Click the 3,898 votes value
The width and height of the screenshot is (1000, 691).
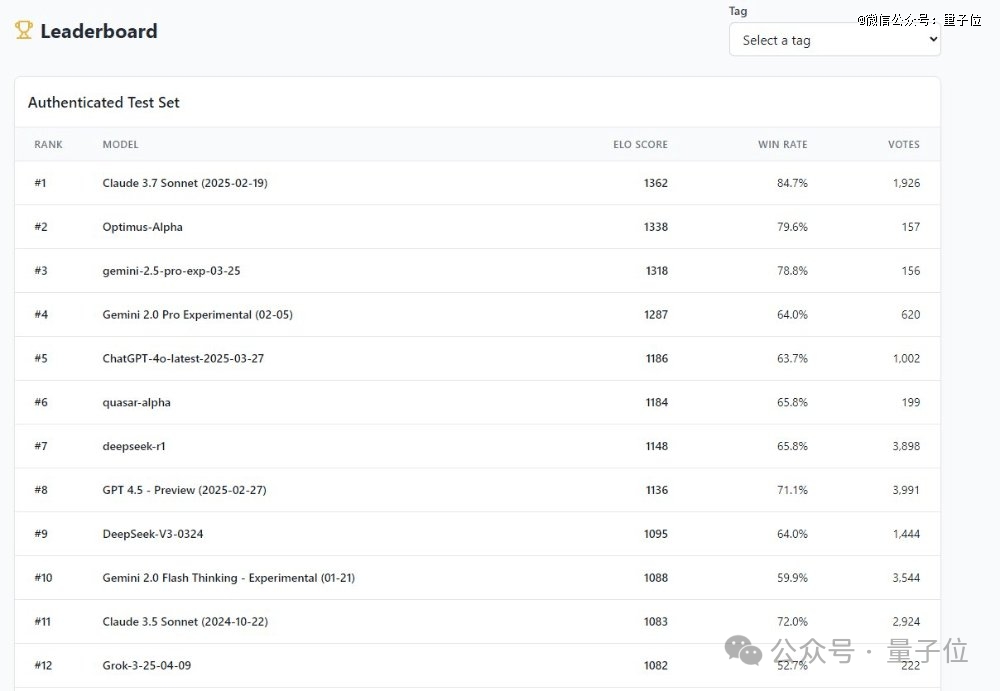tap(906, 447)
